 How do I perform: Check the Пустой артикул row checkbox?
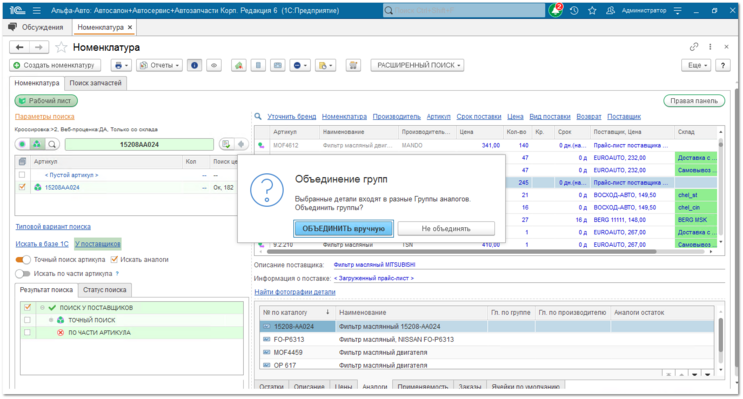point(22,175)
